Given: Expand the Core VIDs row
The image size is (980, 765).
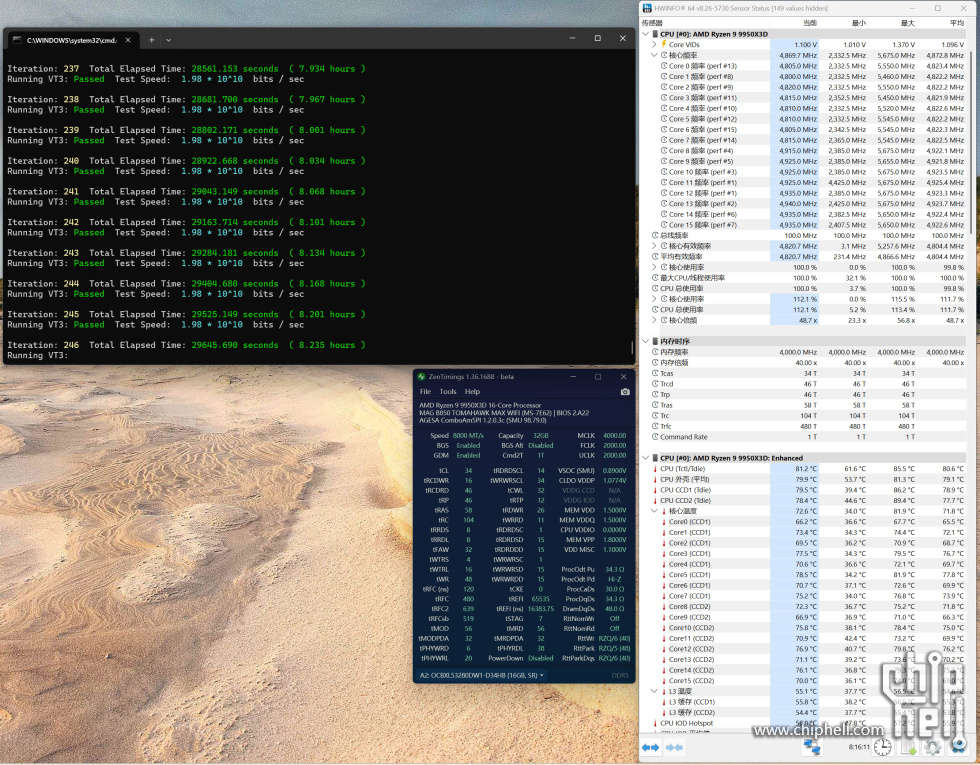Looking at the screenshot, I should click(654, 44).
